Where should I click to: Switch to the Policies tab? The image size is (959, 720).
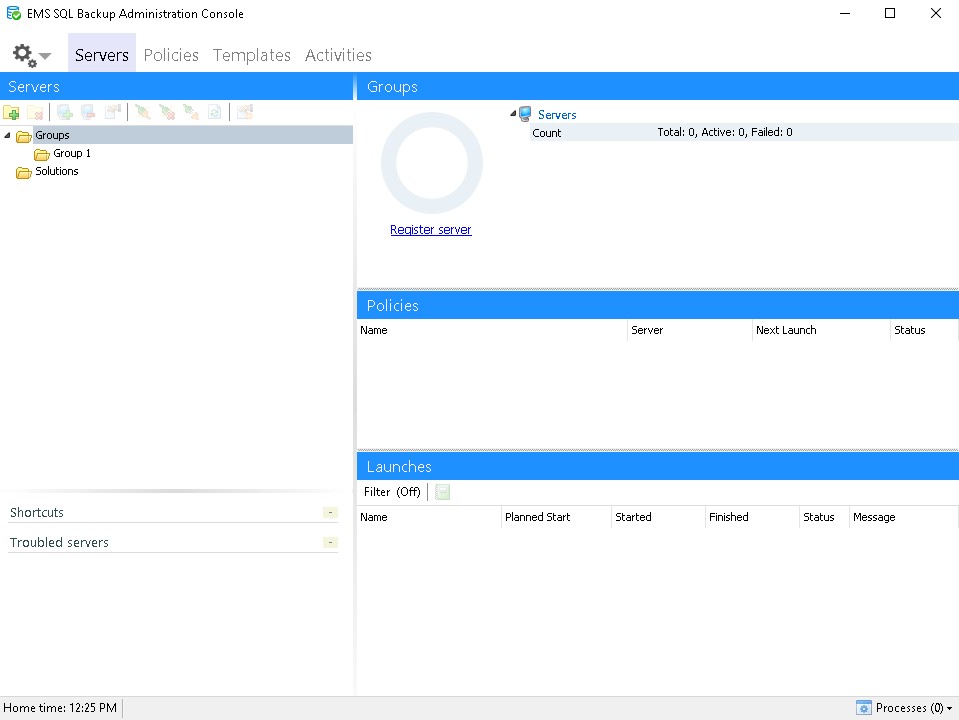click(x=170, y=55)
